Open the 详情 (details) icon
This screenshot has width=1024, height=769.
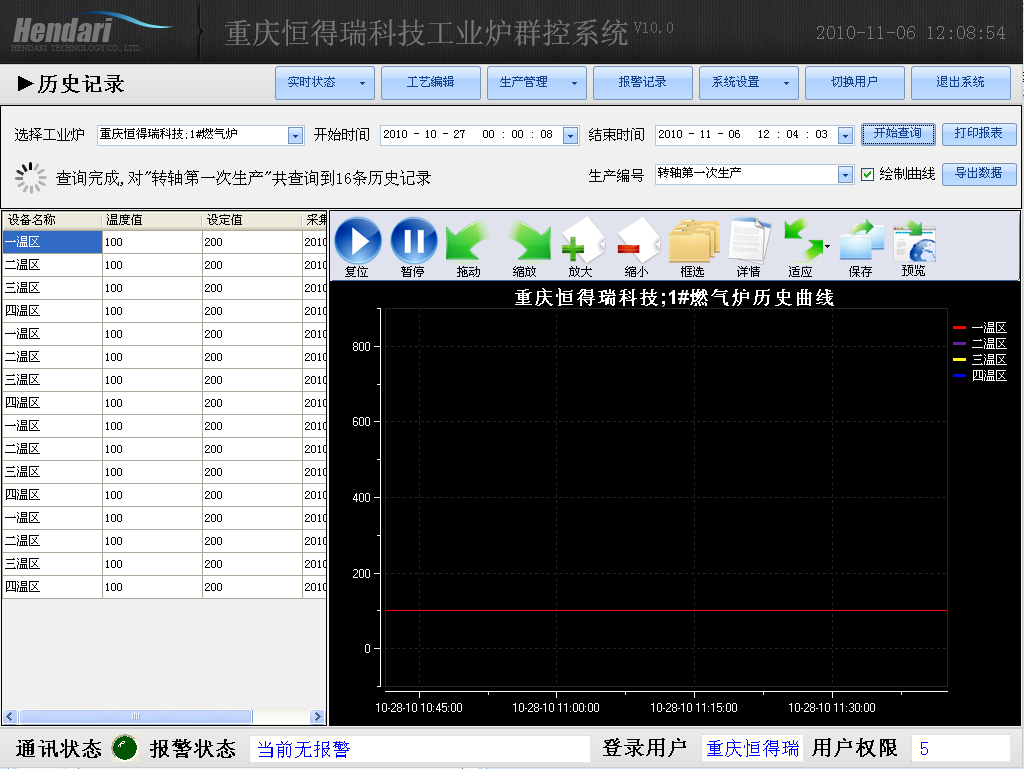[748, 242]
